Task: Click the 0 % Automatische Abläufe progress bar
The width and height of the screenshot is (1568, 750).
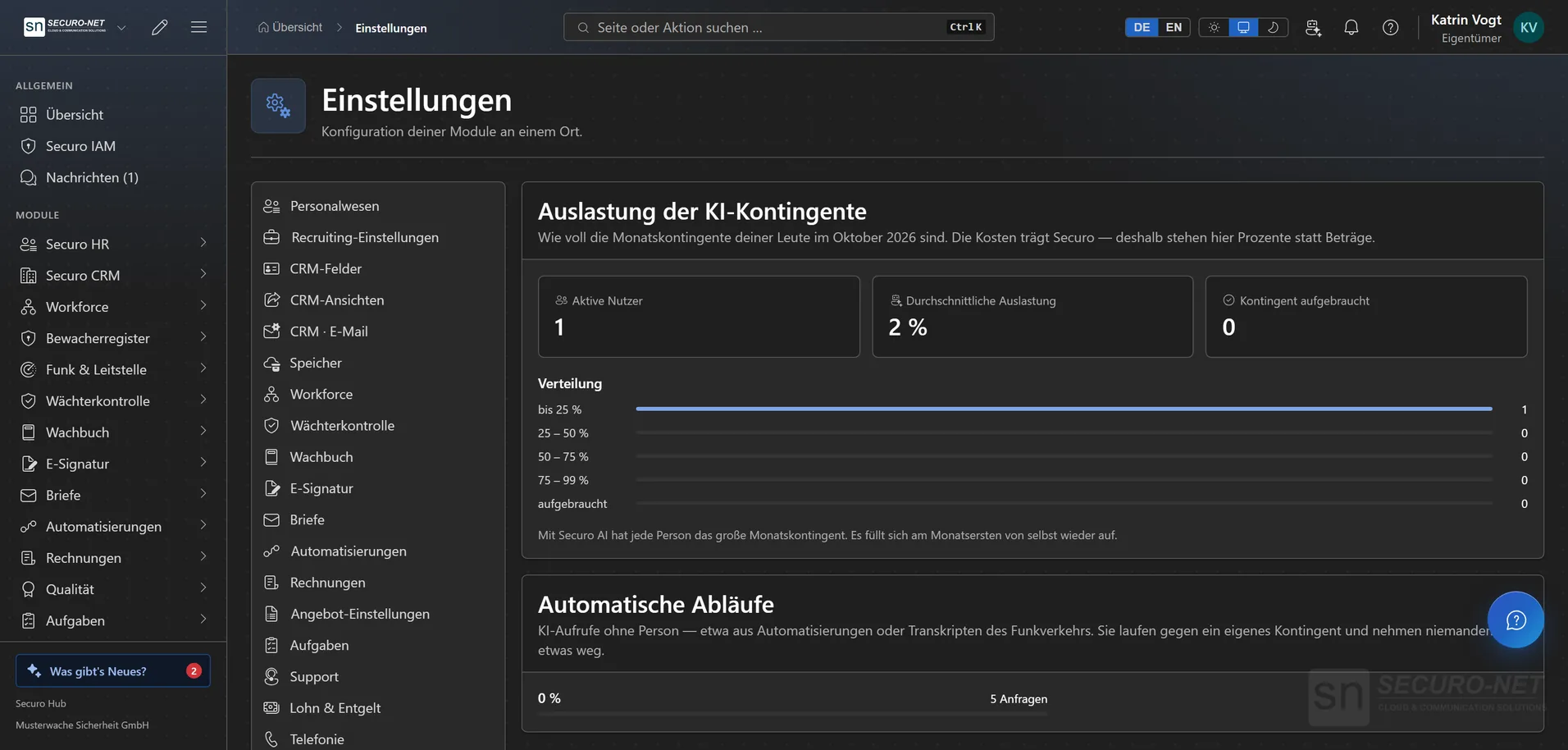Action: pyautogui.click(x=792, y=714)
